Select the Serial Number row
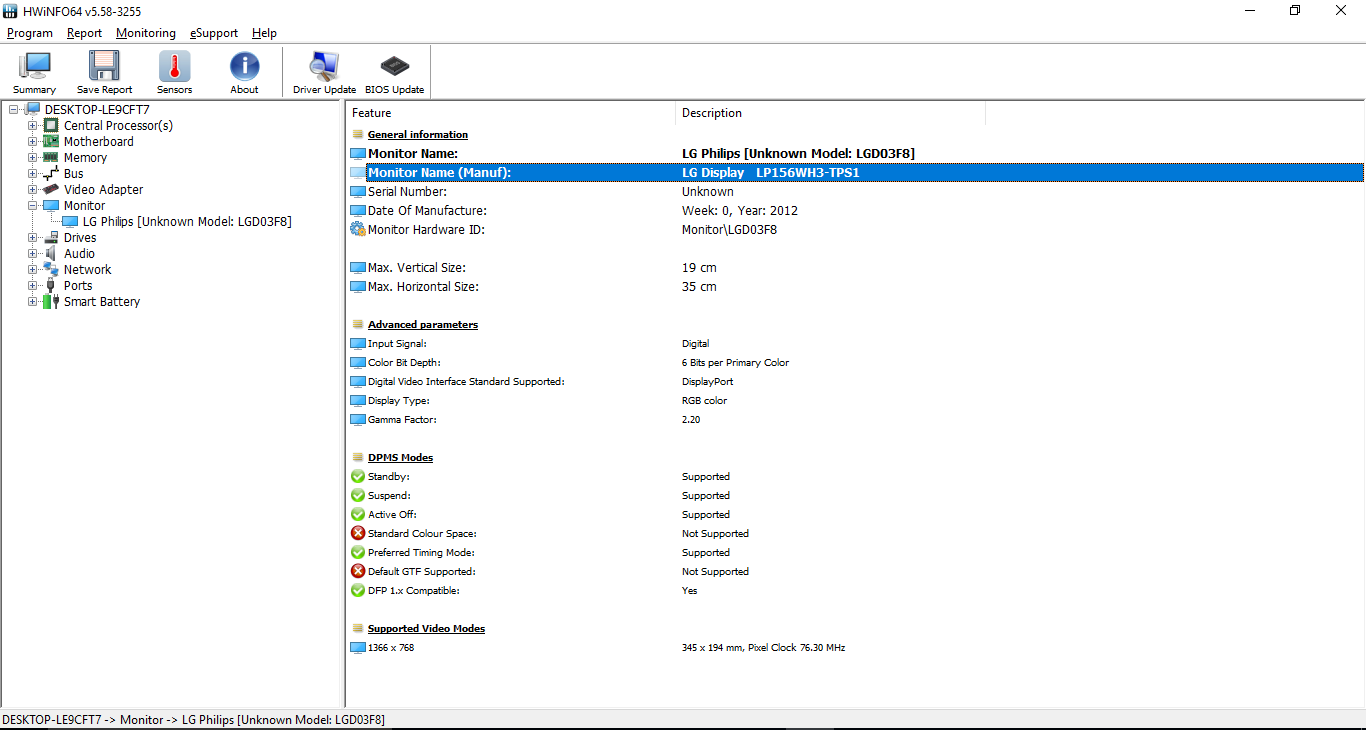 click(856, 191)
